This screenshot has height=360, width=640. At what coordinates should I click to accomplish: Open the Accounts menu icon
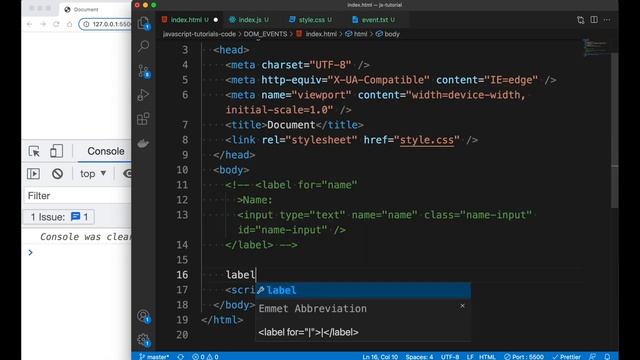(x=143, y=316)
